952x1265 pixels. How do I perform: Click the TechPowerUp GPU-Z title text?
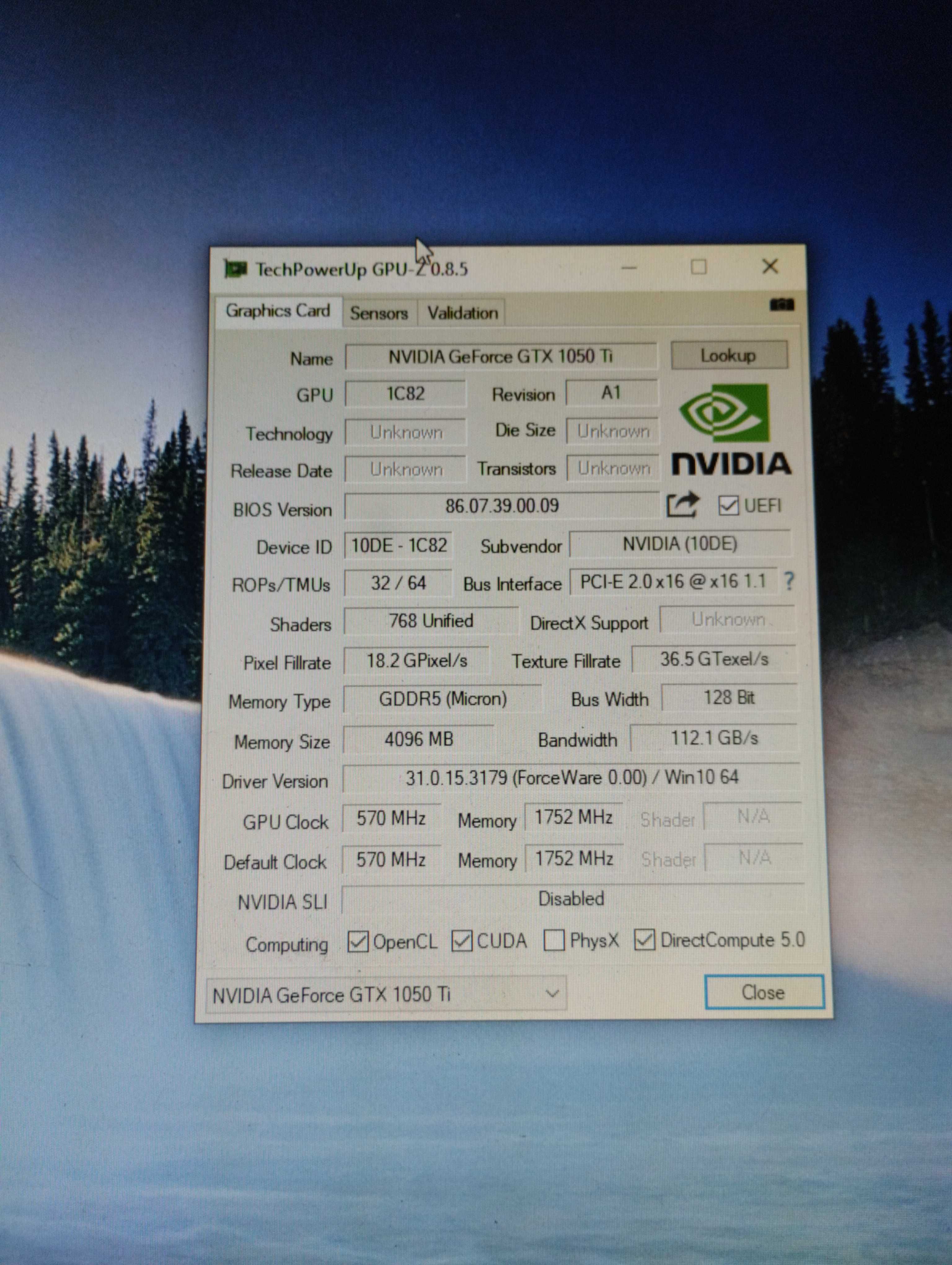[x=361, y=269]
